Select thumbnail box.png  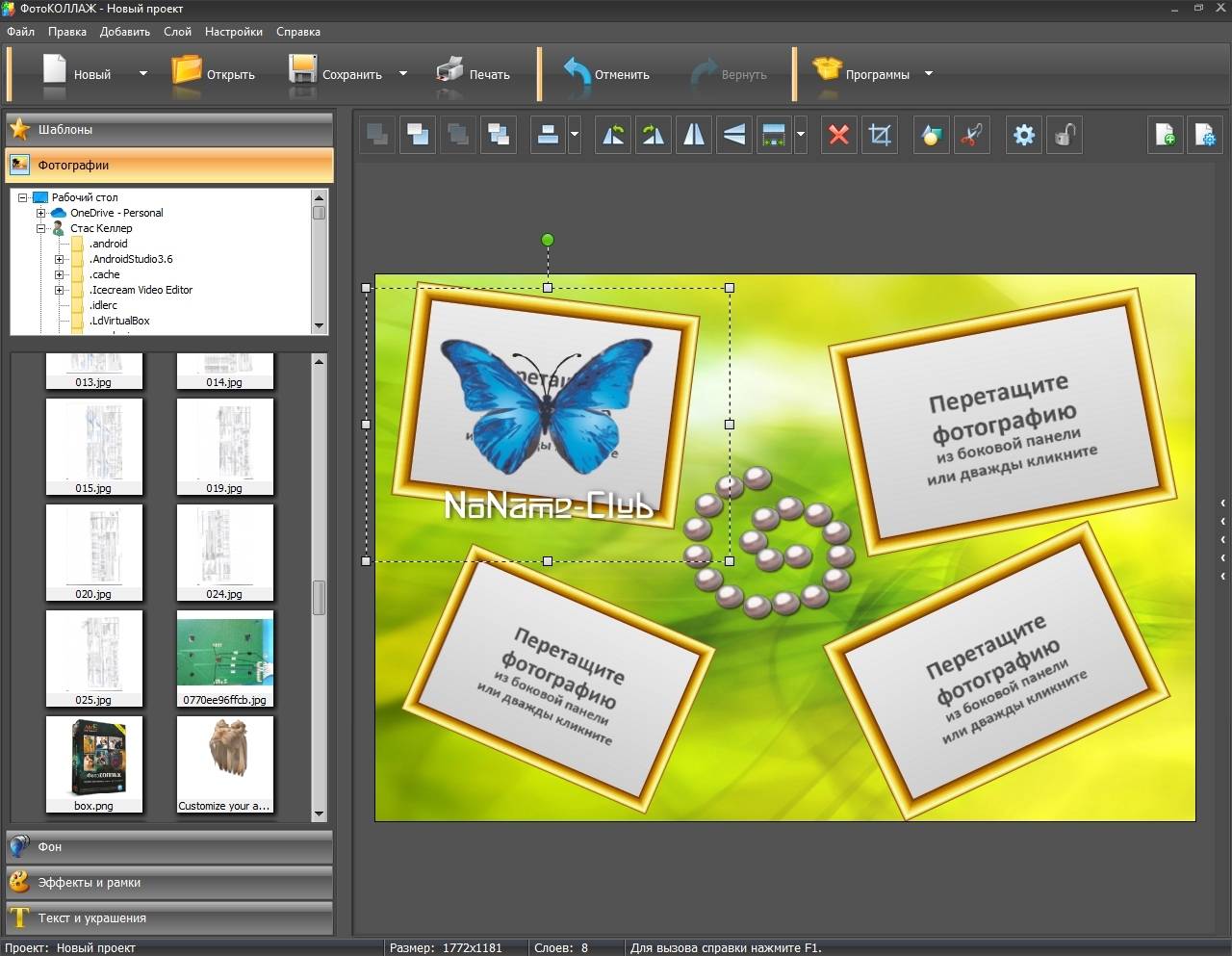[94, 764]
